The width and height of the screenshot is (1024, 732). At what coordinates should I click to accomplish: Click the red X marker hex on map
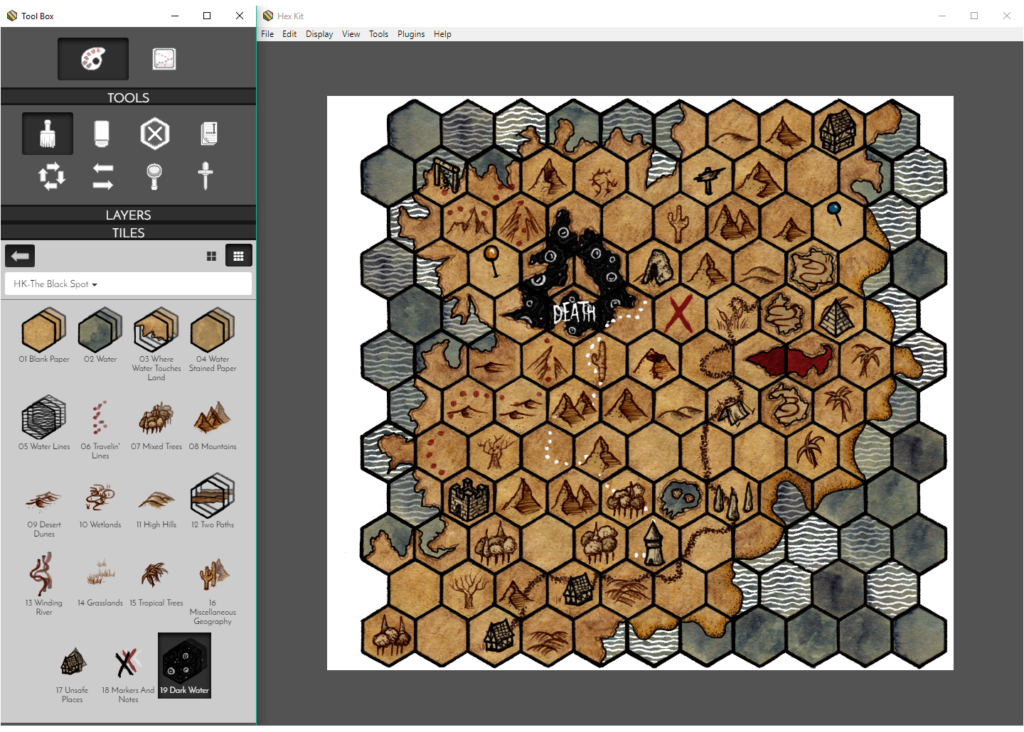coord(679,313)
